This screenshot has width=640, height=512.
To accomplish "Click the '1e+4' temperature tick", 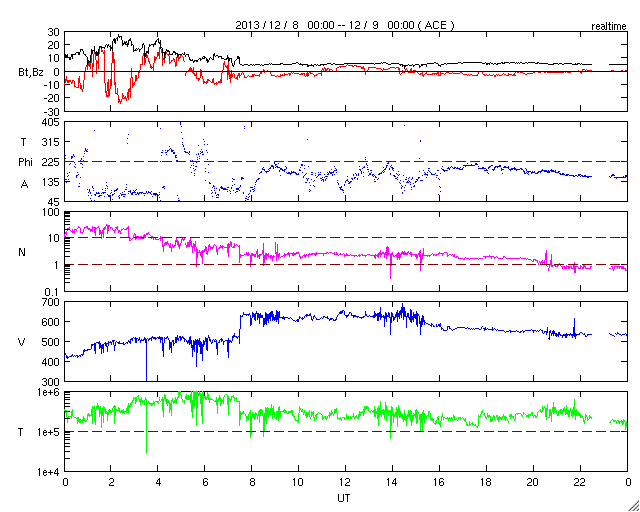I will (x=48, y=472).
